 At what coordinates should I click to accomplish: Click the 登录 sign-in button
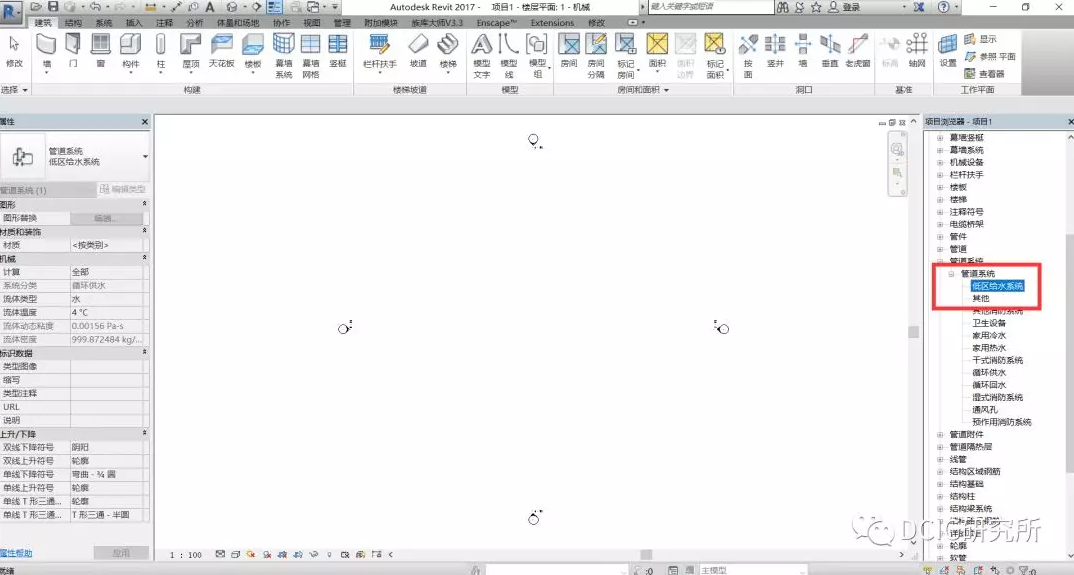[843, 7]
